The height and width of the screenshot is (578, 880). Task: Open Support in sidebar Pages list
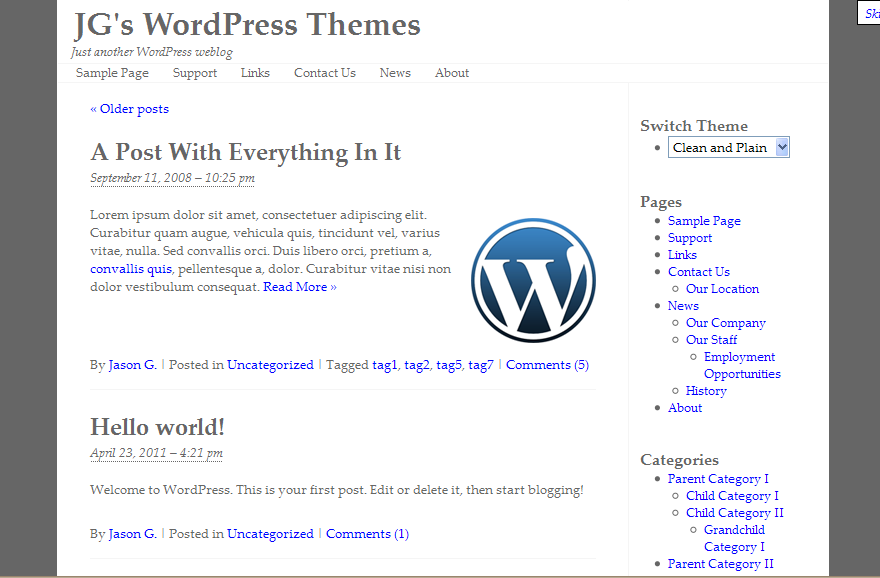click(x=690, y=238)
